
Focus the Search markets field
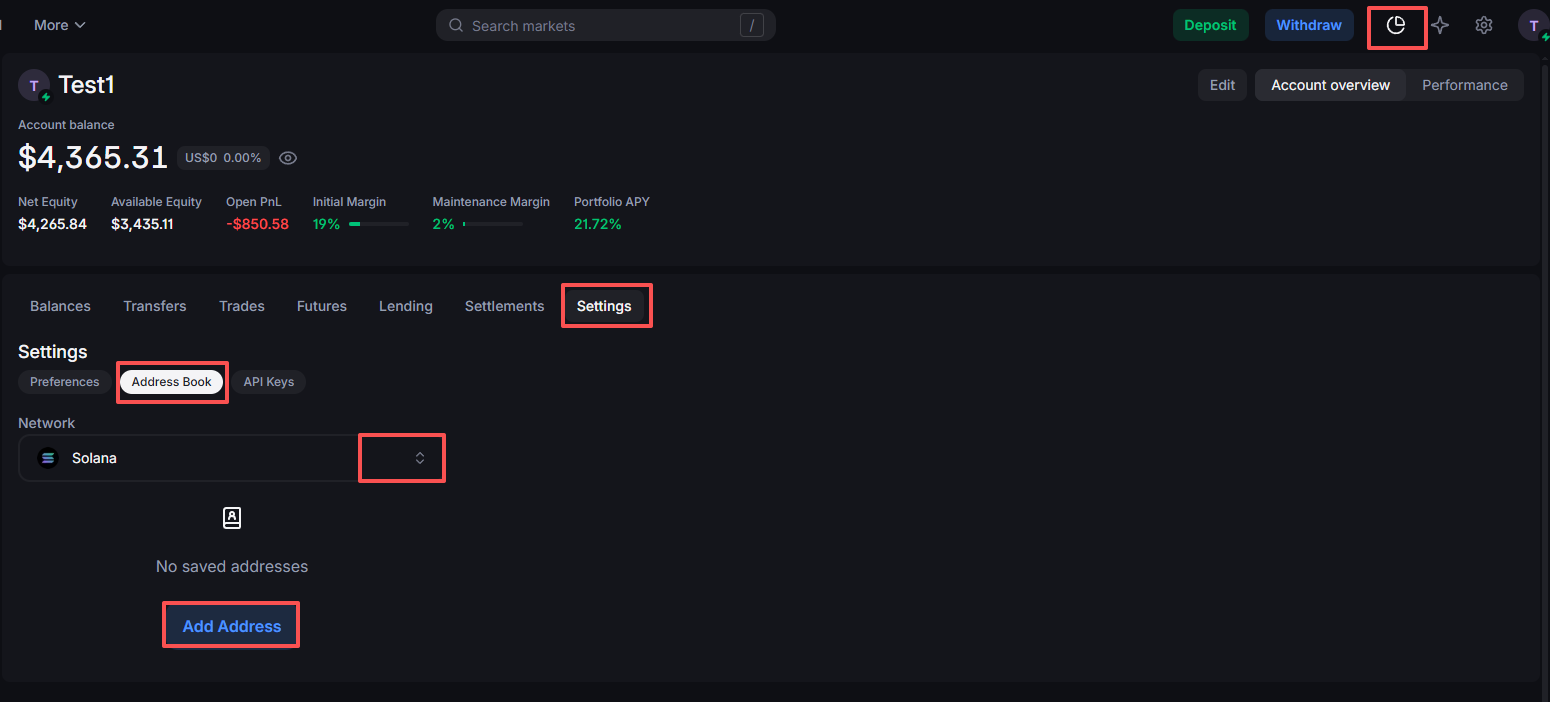pos(600,25)
